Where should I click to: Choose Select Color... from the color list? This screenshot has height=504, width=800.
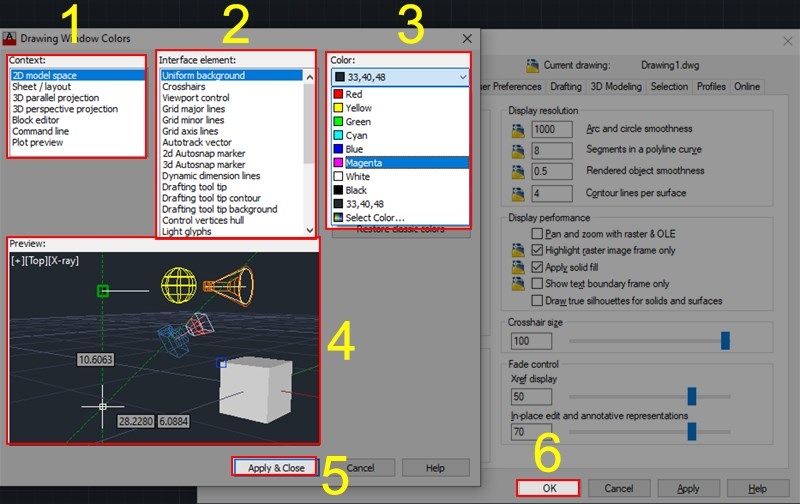pyautogui.click(x=375, y=218)
